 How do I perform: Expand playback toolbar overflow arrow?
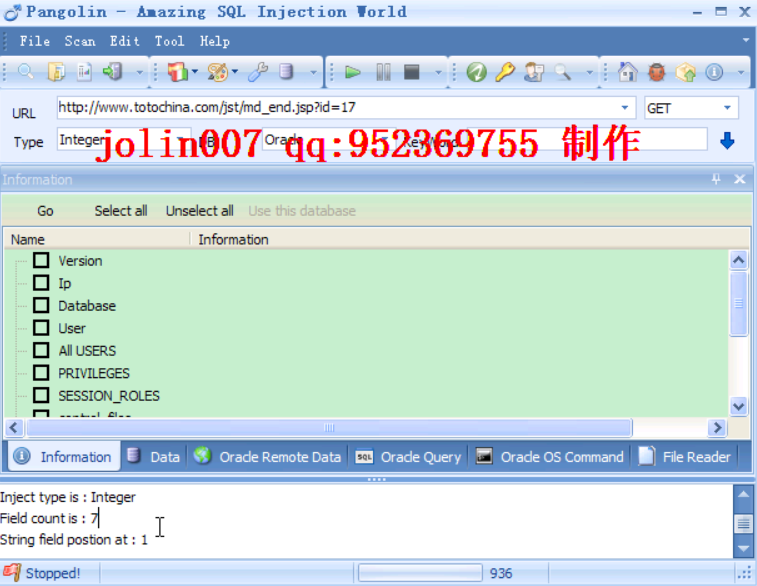[438, 73]
